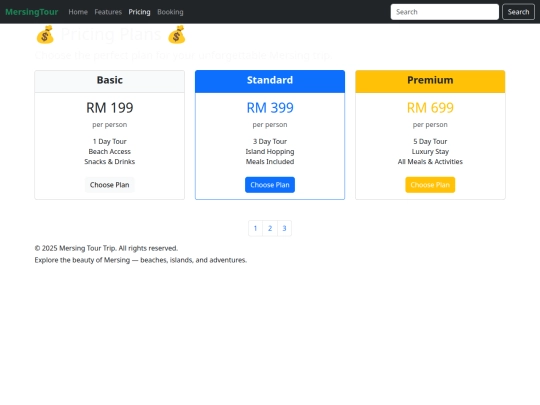The width and height of the screenshot is (540, 405).
Task: Click the RM 399 price
Action: [270, 108]
